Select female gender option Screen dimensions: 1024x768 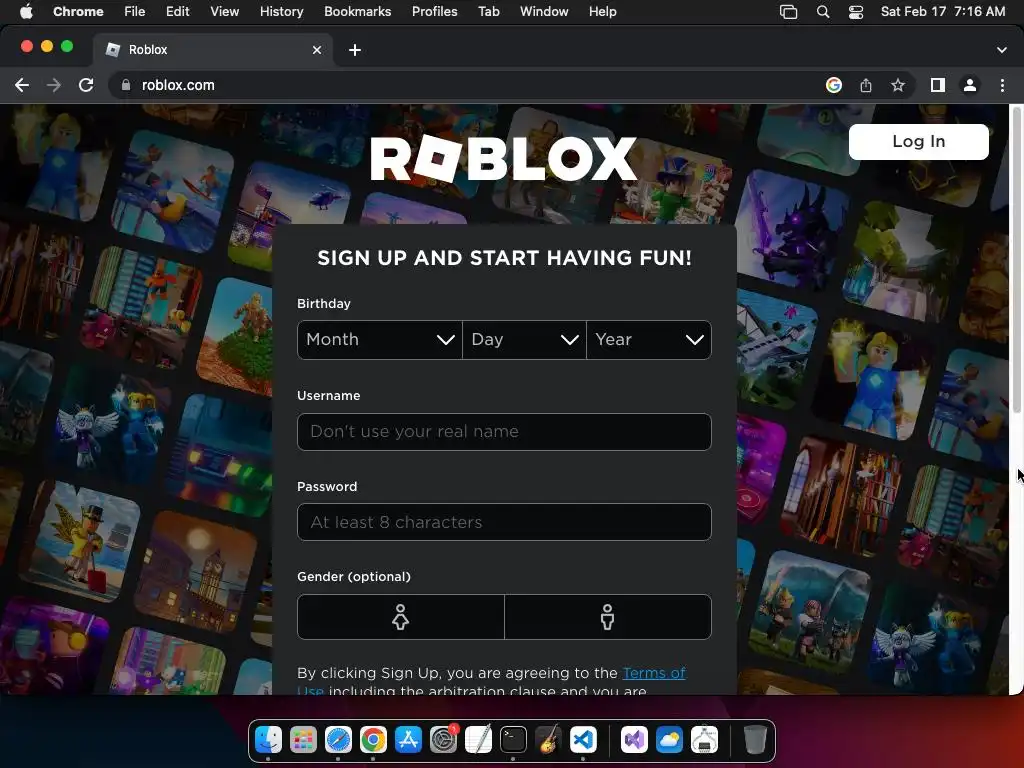(x=400, y=616)
